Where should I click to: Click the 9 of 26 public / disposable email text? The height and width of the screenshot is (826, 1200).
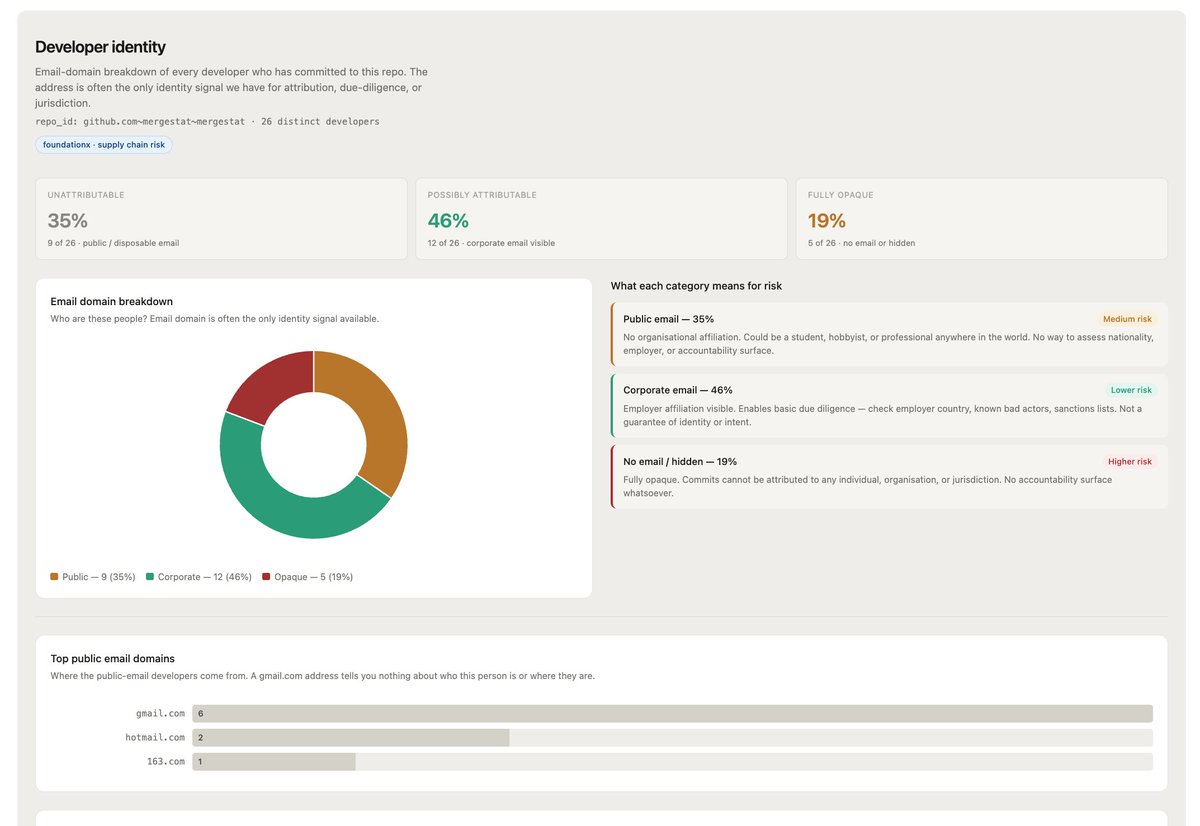pyautogui.click(x=113, y=243)
